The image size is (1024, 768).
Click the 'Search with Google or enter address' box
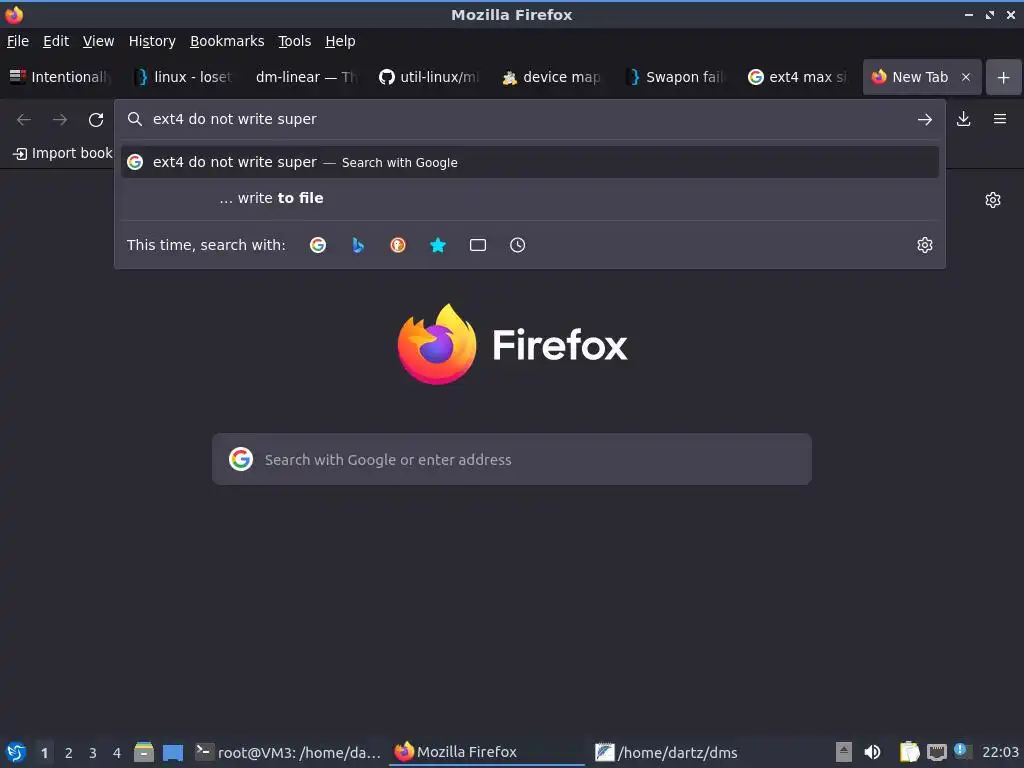[512, 459]
